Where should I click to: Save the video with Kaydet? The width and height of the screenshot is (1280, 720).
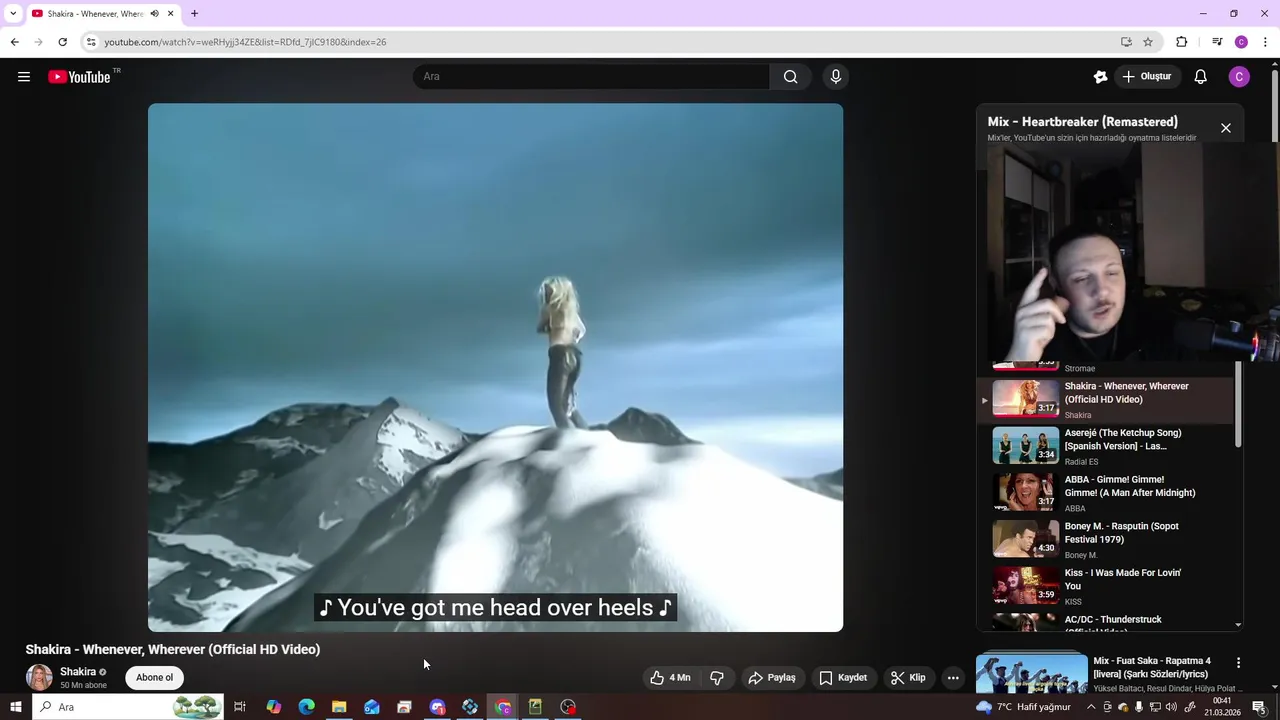coord(843,678)
